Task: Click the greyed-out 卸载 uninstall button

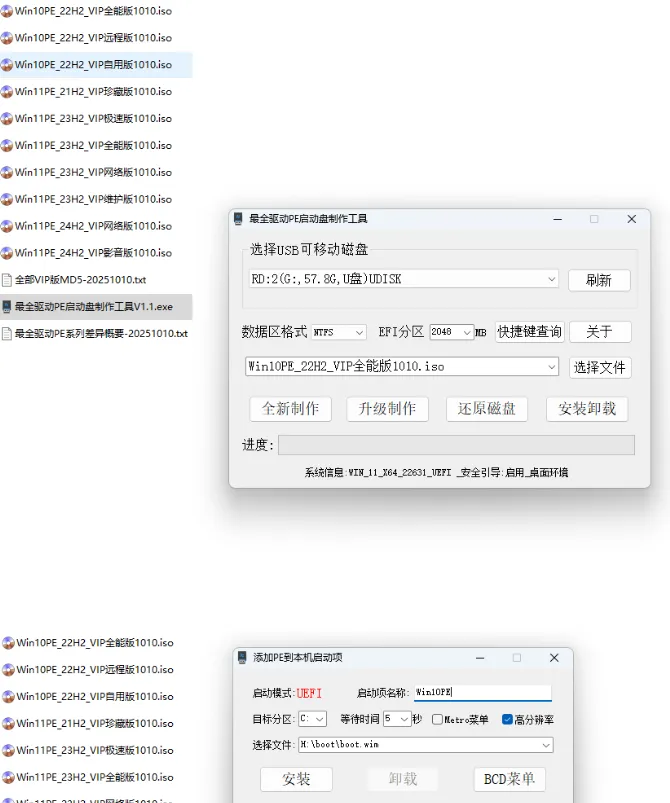Action: pyautogui.click(x=403, y=779)
